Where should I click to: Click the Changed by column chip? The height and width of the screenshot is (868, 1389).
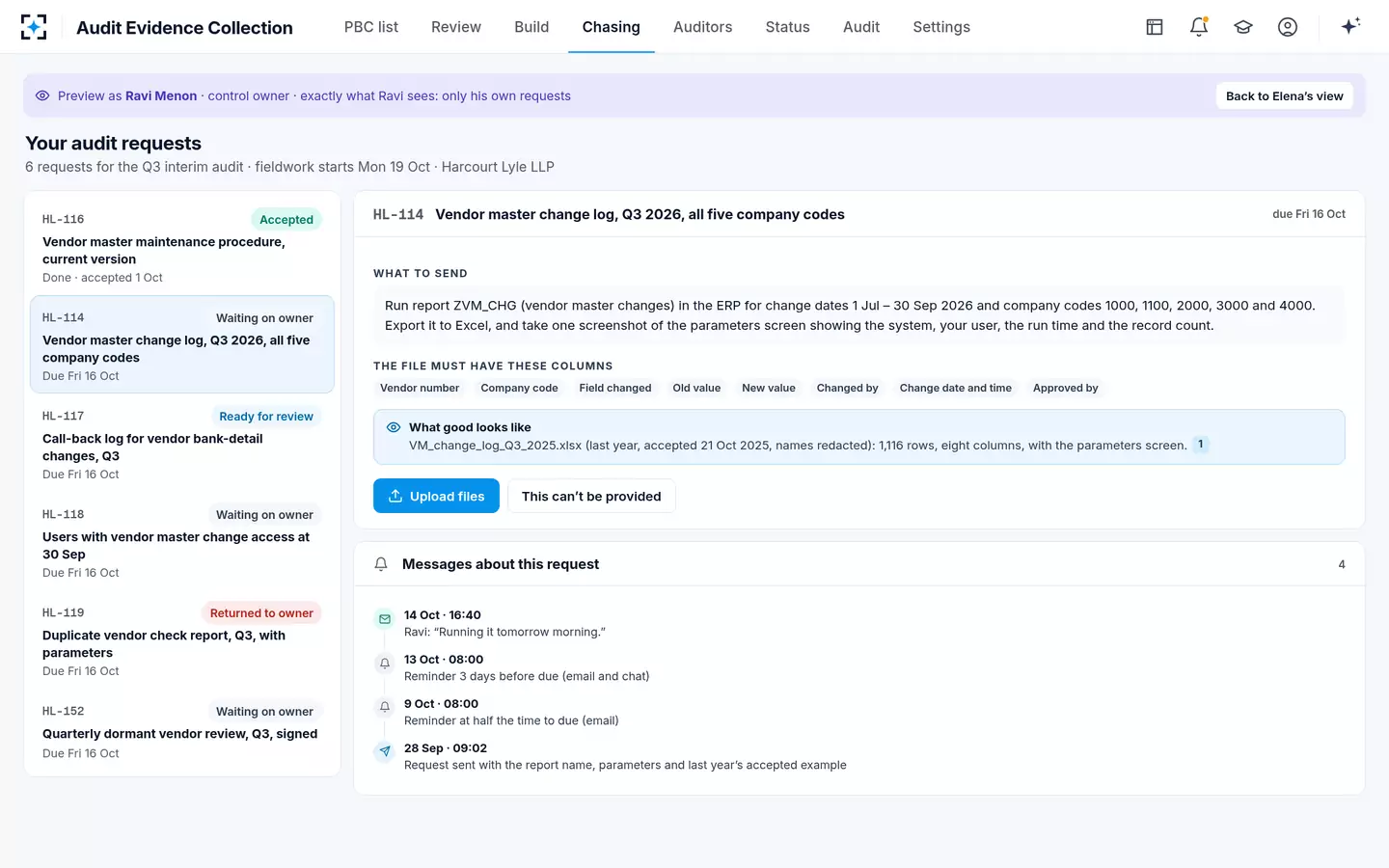click(848, 388)
